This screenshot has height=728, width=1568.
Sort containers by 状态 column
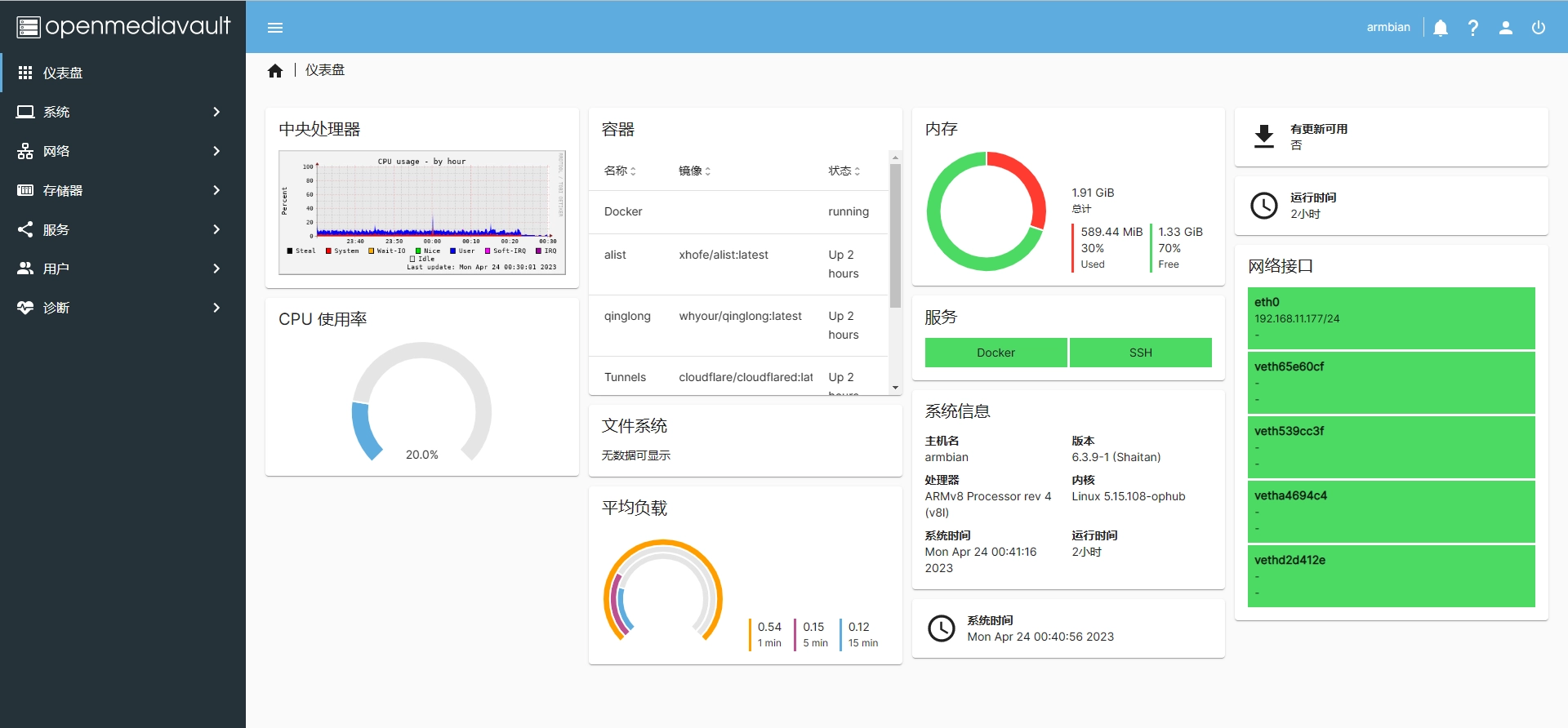(844, 171)
